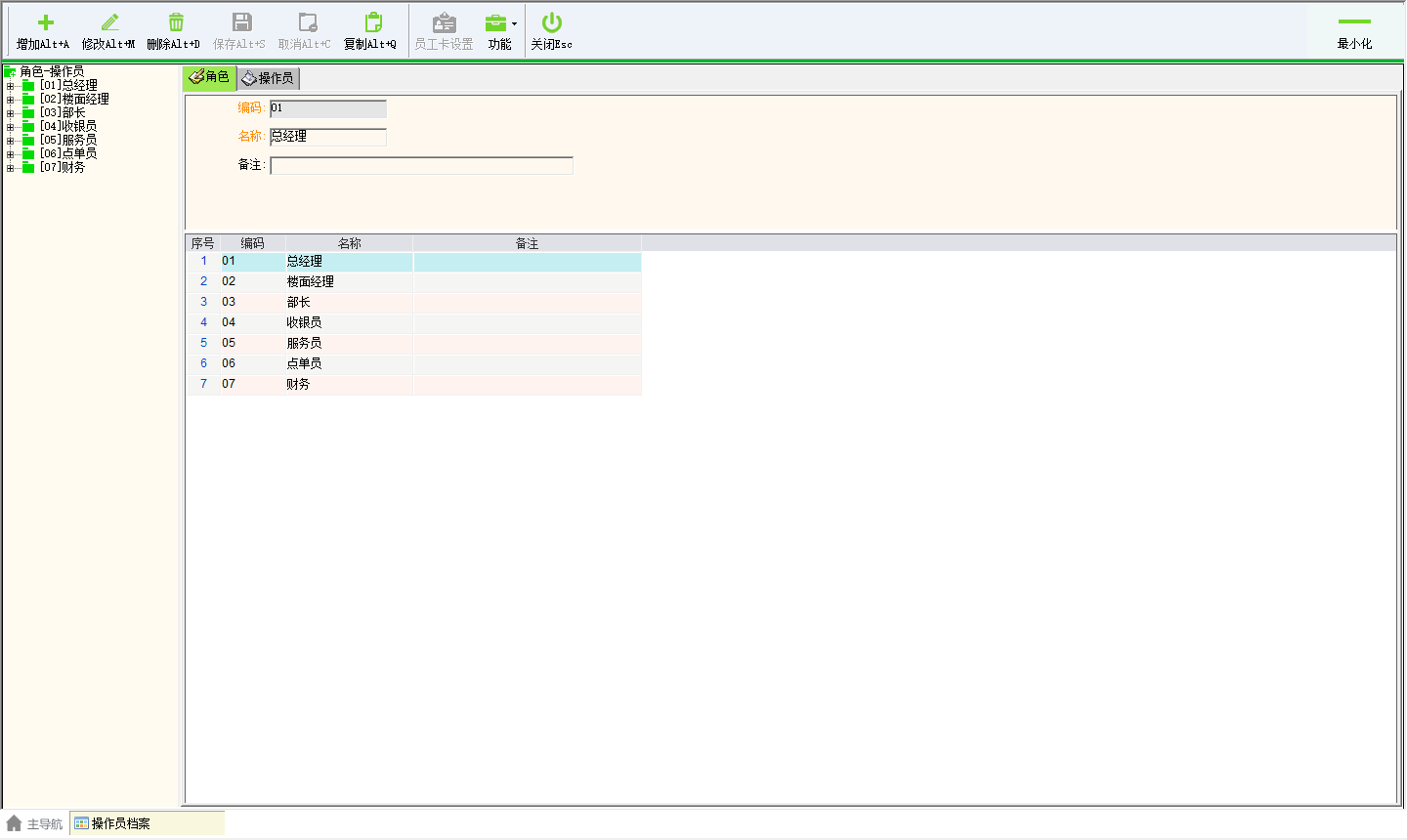
Task: Click the green folder icon of [07]财务
Action: pyautogui.click(x=28, y=168)
